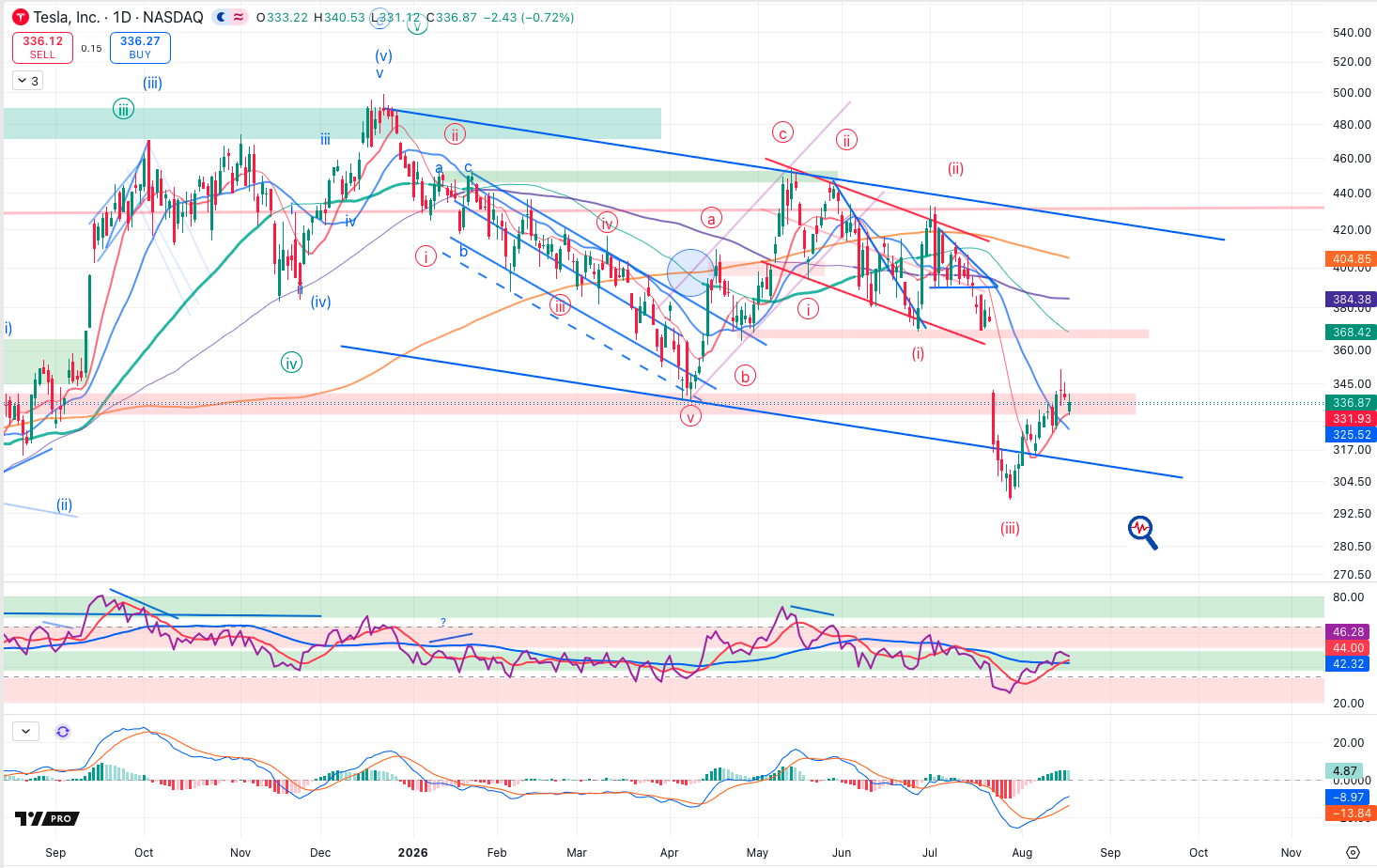Click the blue magnifier icon on chart
The height and width of the screenshot is (868, 1377).
(x=1142, y=533)
